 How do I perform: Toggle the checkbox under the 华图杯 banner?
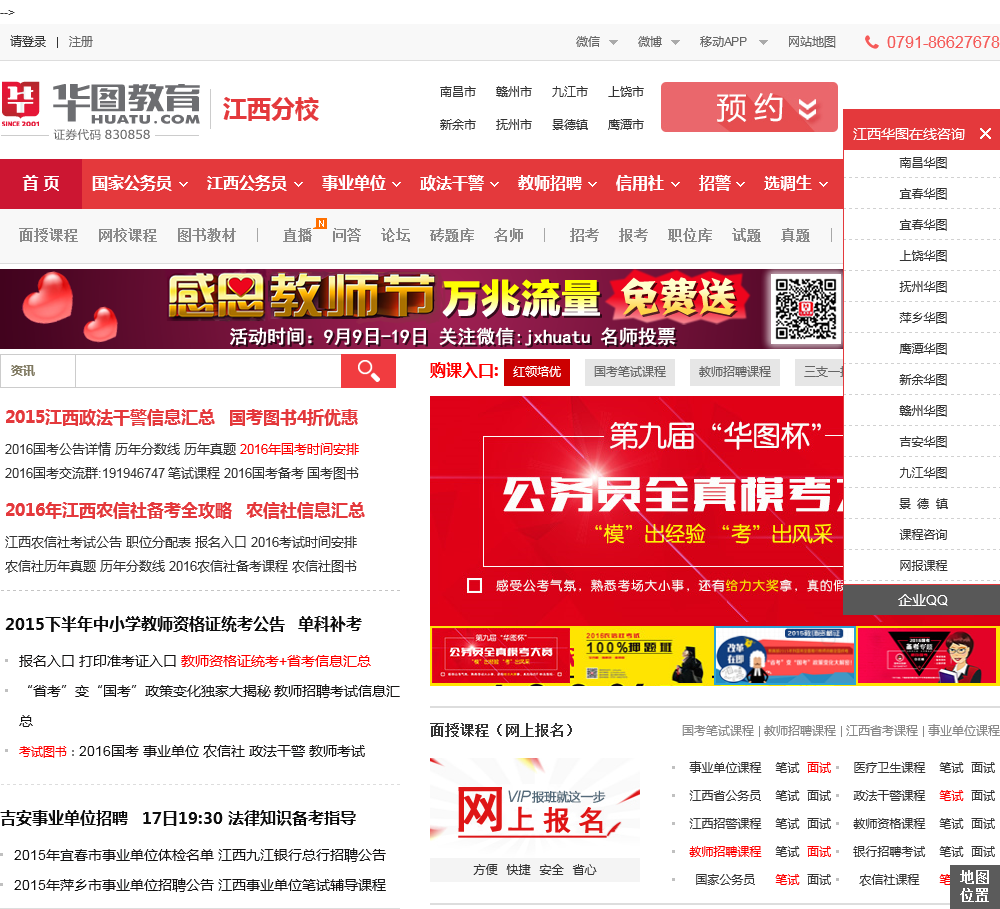pos(474,585)
